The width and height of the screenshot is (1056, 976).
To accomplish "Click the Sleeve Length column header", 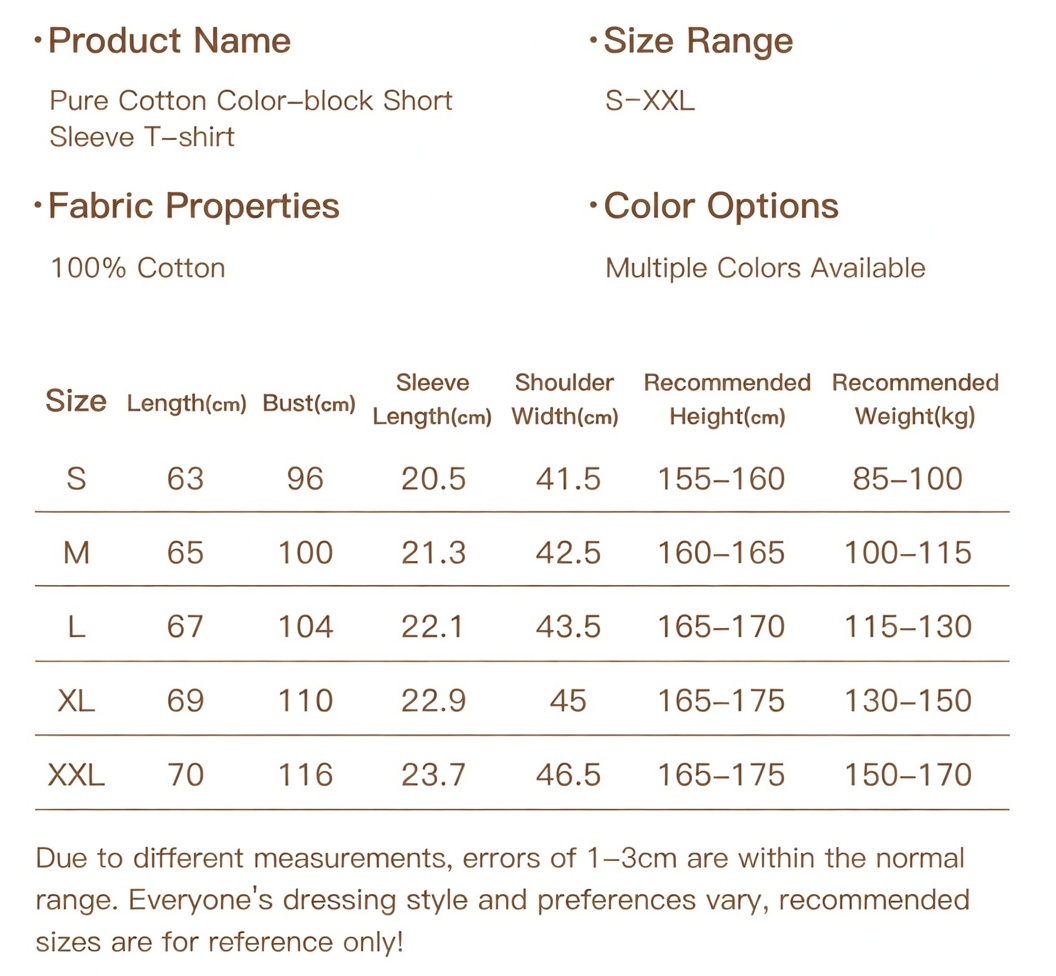I will point(432,400).
